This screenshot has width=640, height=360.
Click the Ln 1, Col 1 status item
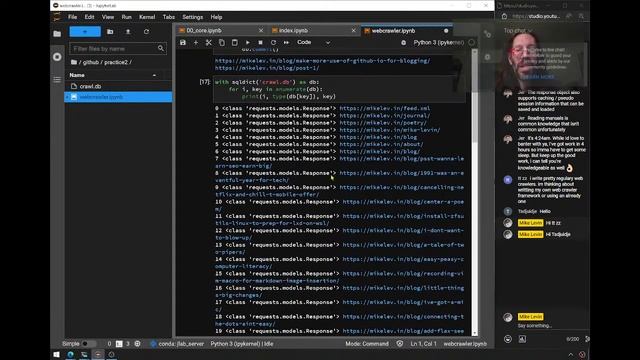(423, 344)
